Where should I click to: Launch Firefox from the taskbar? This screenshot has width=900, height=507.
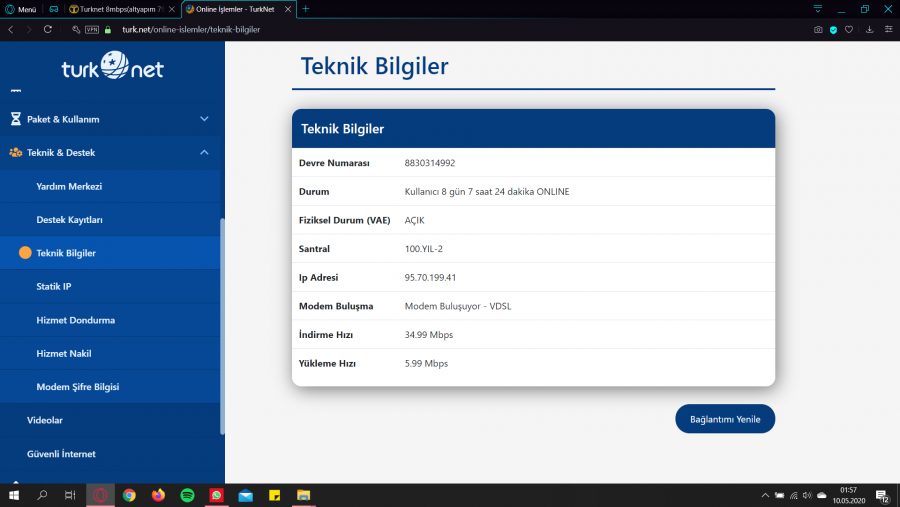[158, 495]
